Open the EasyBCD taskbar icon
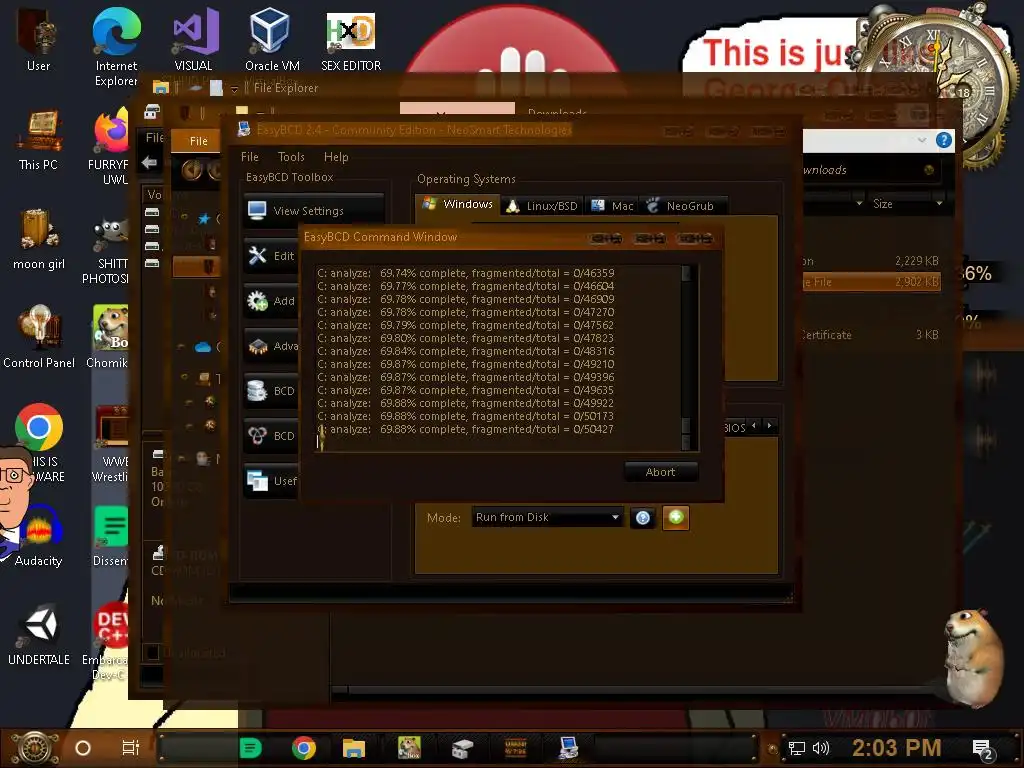The width and height of the screenshot is (1024, 768). [568, 748]
